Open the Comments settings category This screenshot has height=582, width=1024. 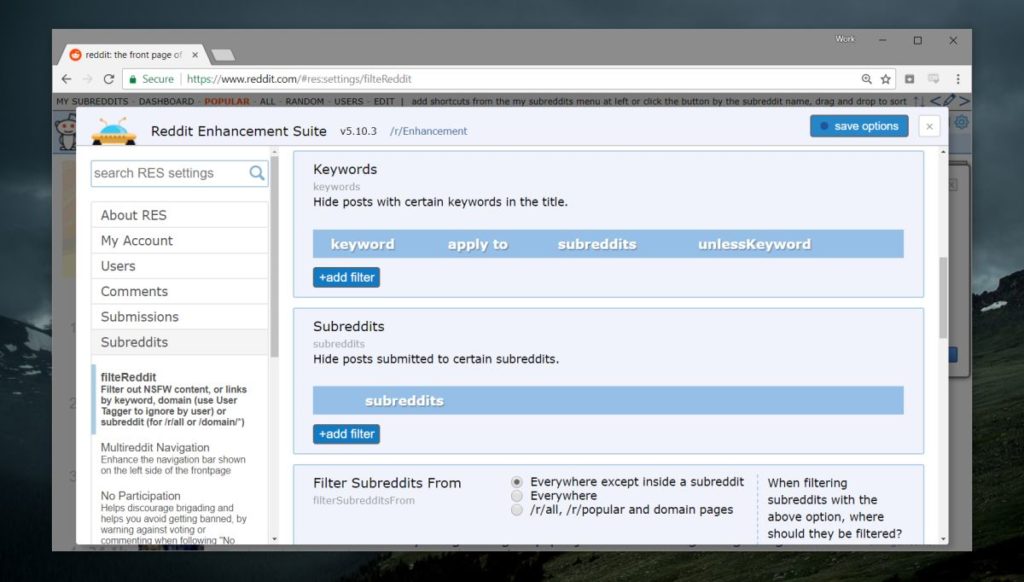[x=180, y=291]
